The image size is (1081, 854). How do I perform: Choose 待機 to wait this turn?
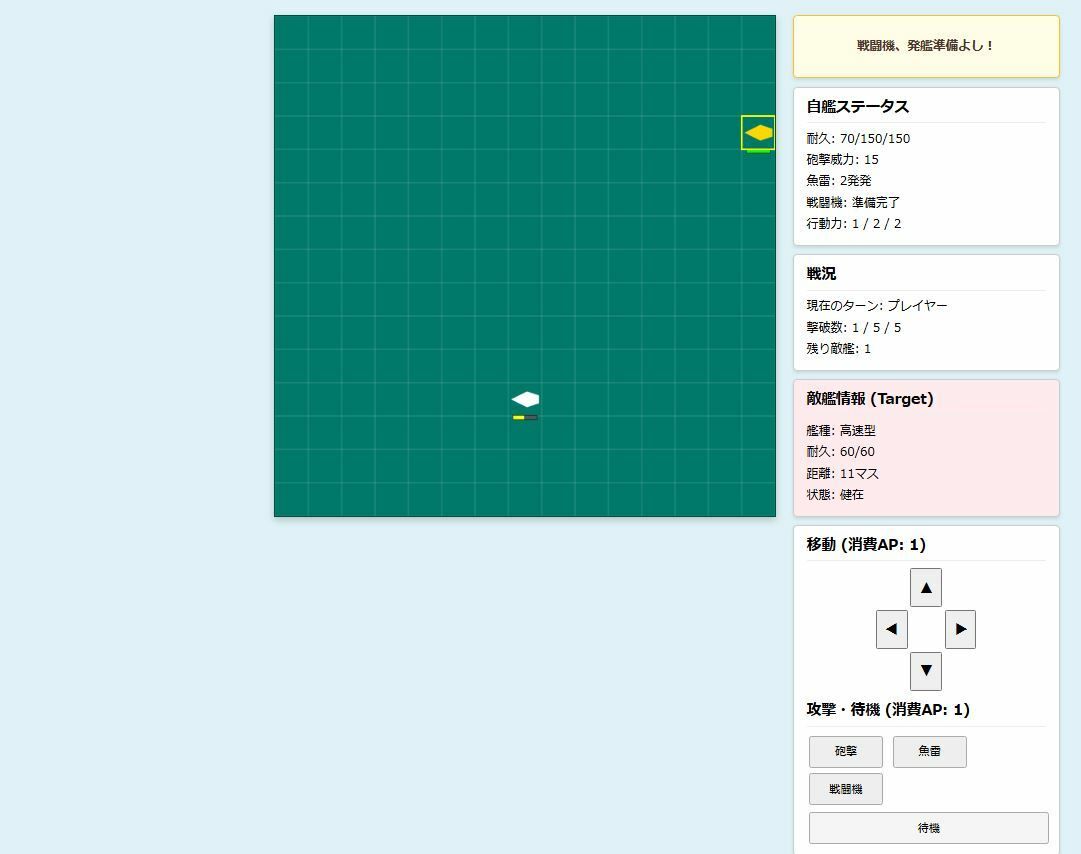tap(928, 828)
